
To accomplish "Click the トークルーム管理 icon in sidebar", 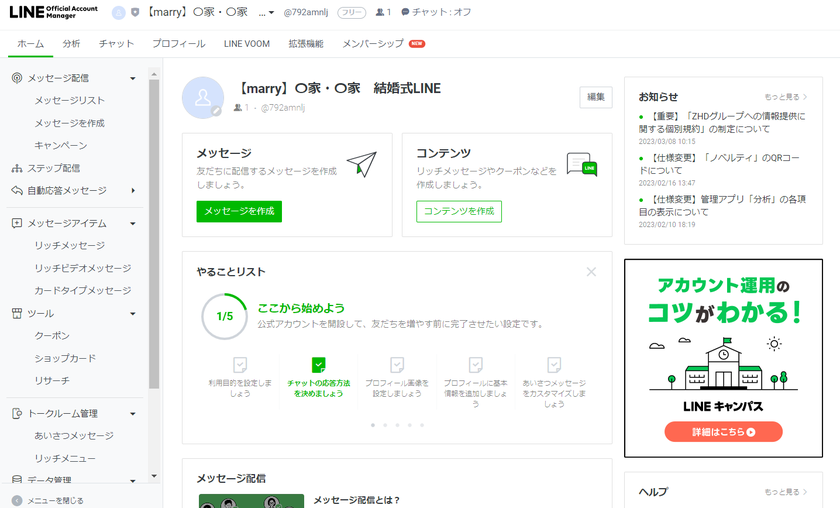I will click(x=17, y=414).
